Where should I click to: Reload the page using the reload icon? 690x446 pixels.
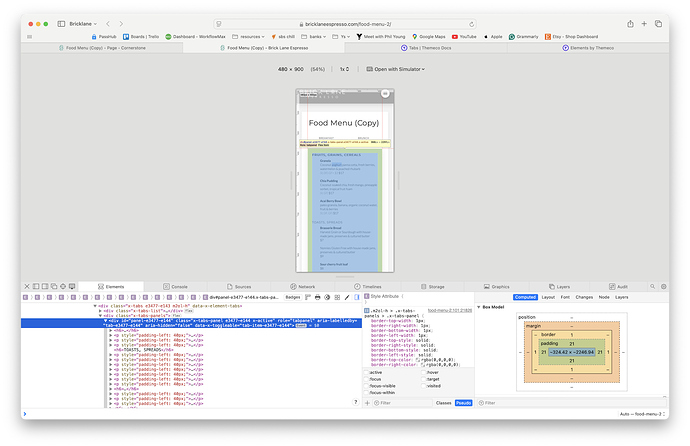(x=471, y=24)
